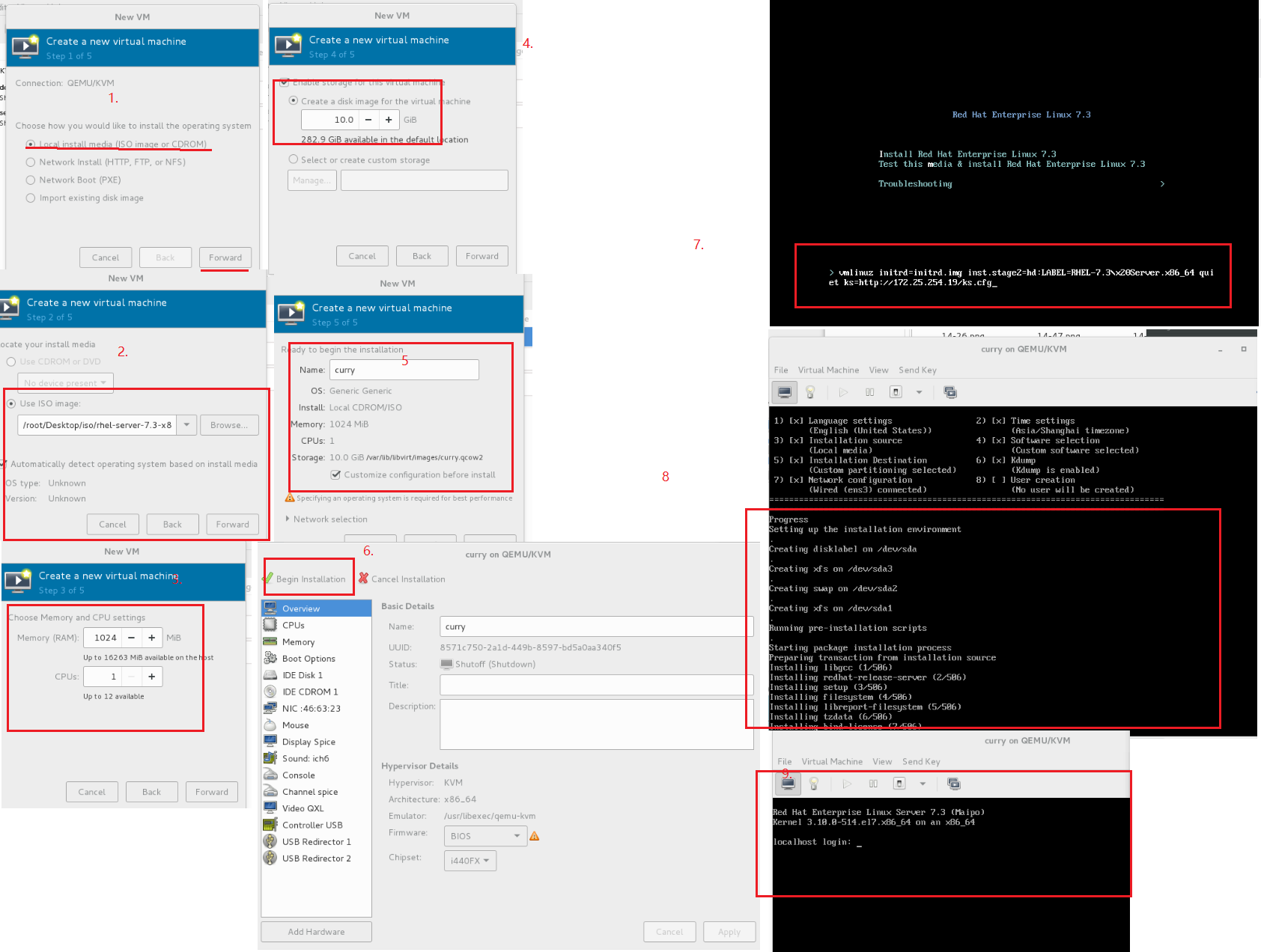Expand the Network selection section

(x=288, y=519)
